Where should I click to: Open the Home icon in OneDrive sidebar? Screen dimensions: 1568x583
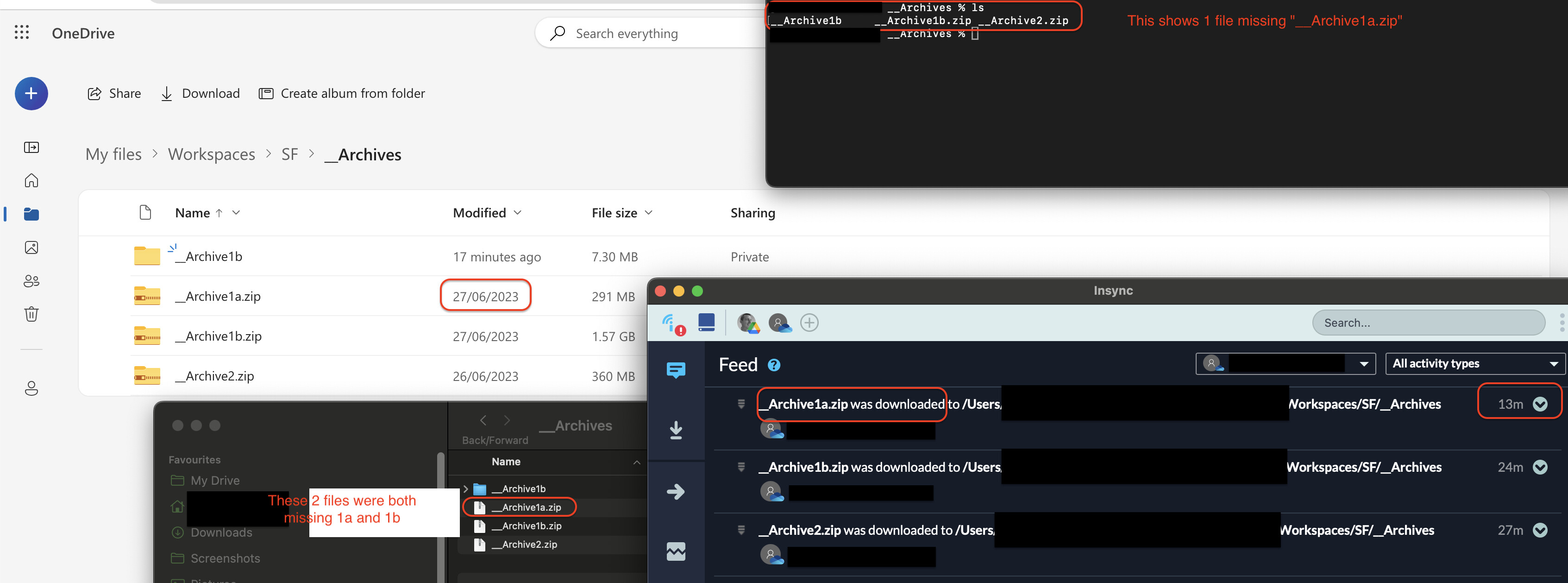(x=31, y=180)
